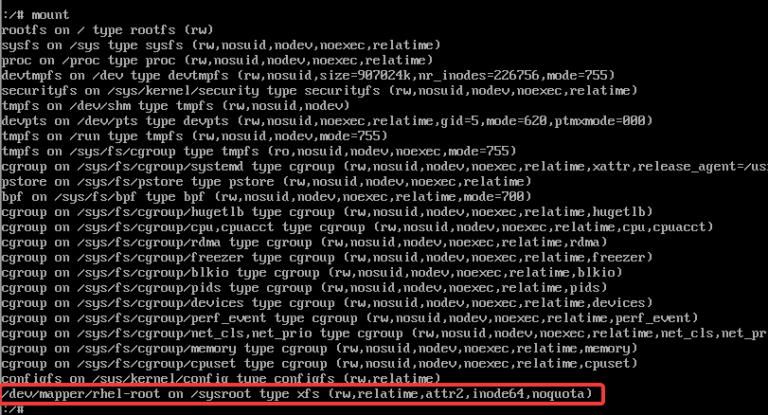Click the cgroup systemd mount line

[384, 167]
